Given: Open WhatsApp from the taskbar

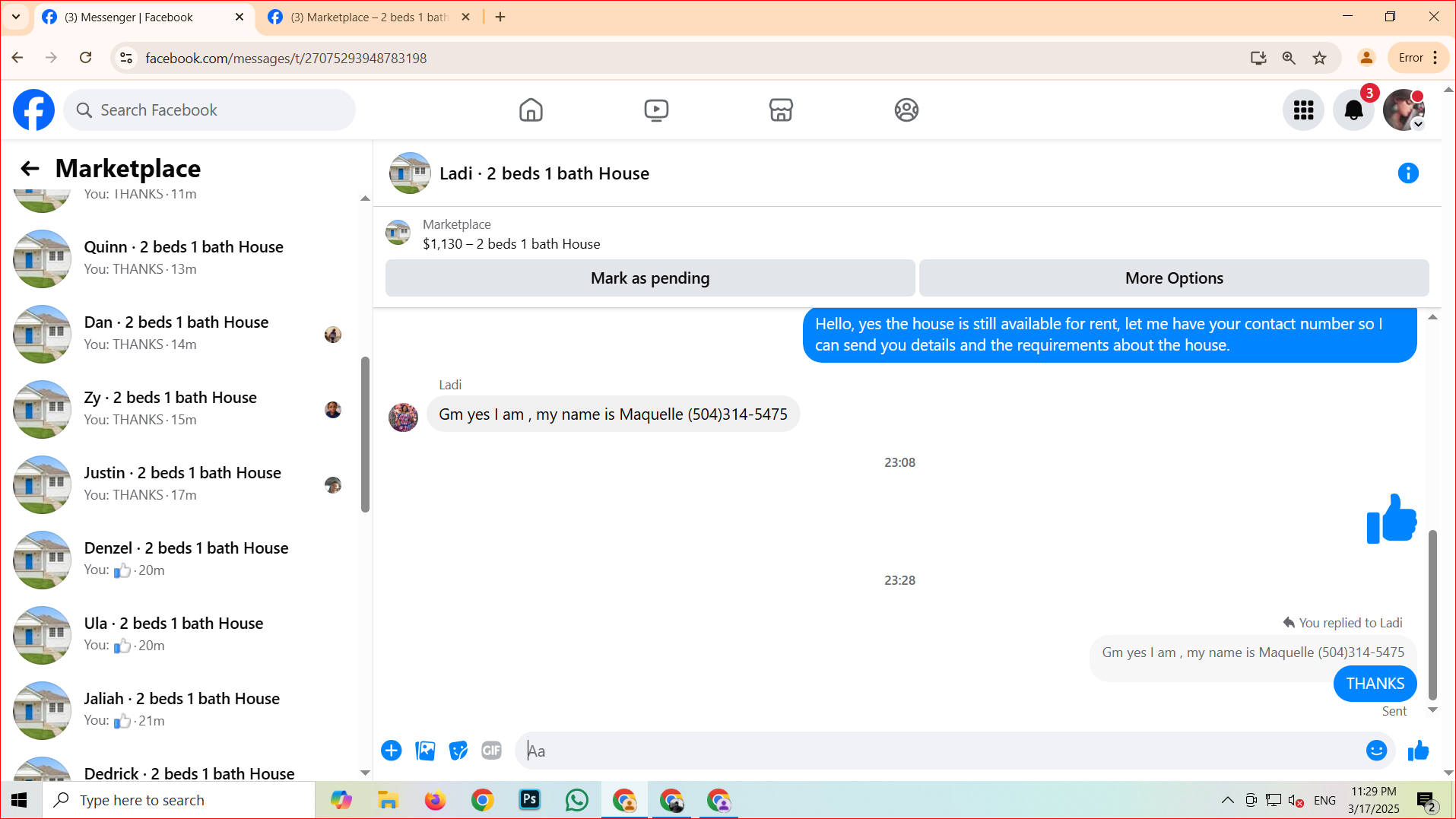Looking at the screenshot, I should (x=576, y=801).
